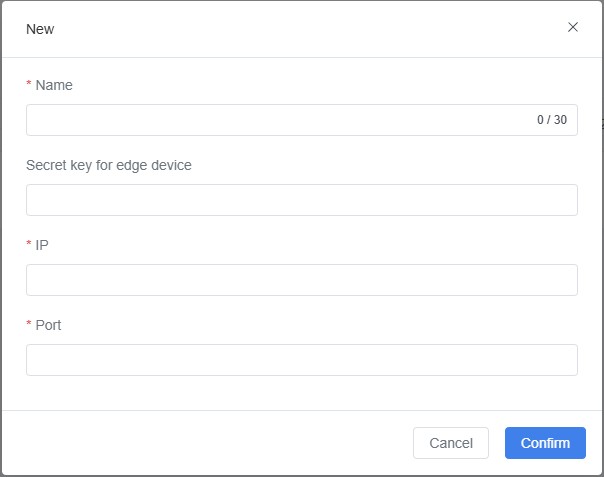The image size is (604, 477).
Task: Click the "0 / 30" character counter
Action: pos(552,120)
